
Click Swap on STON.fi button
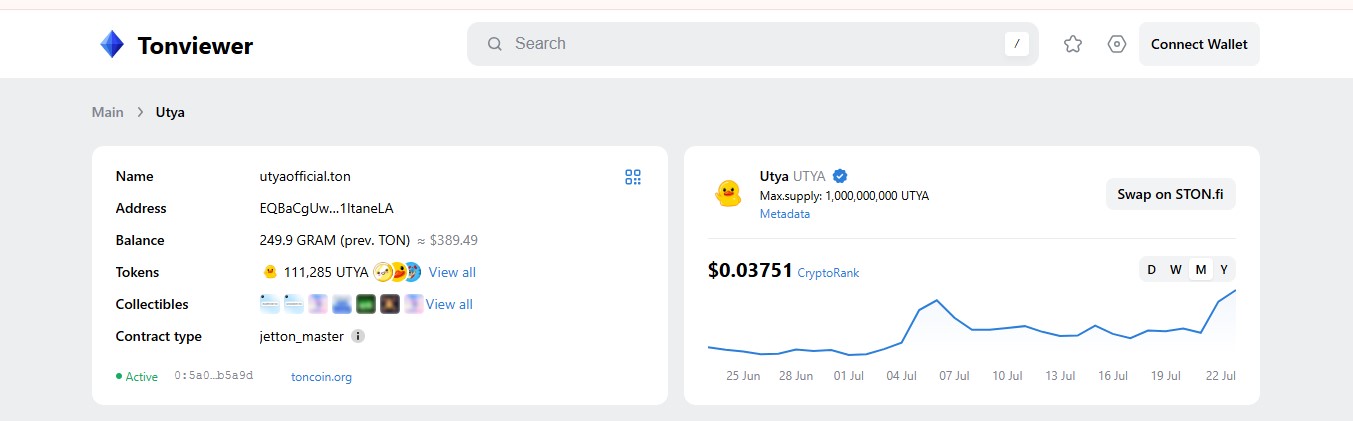click(1170, 194)
